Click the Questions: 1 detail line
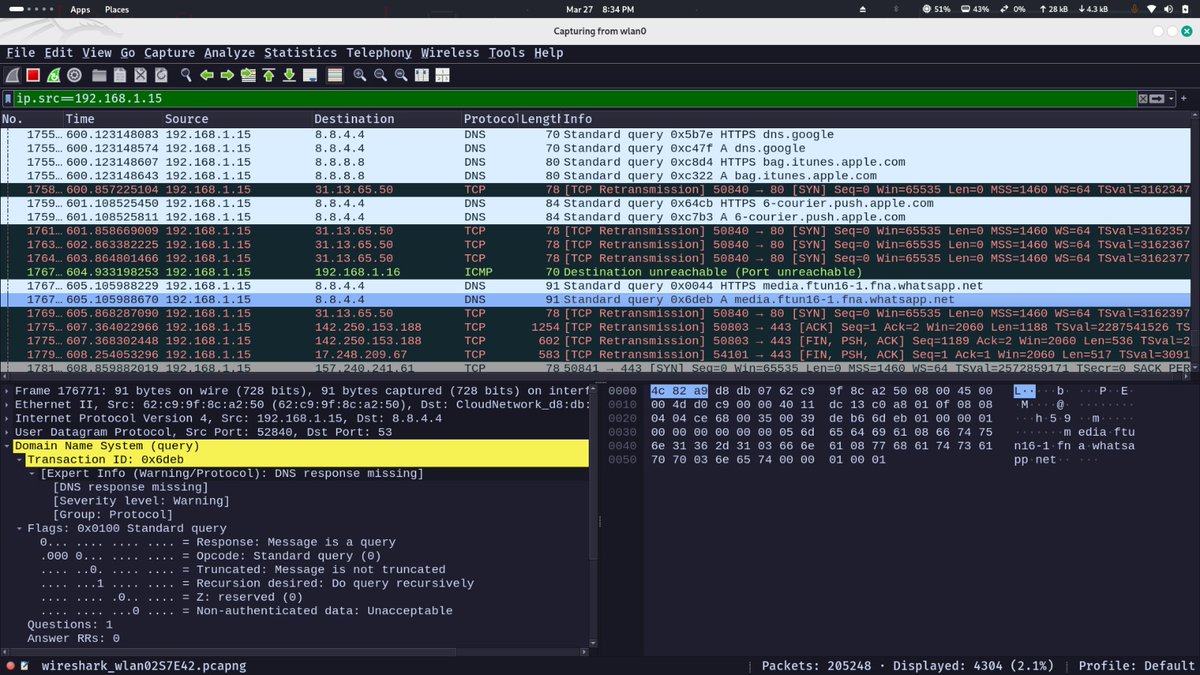The width and height of the screenshot is (1200, 675). [69, 624]
